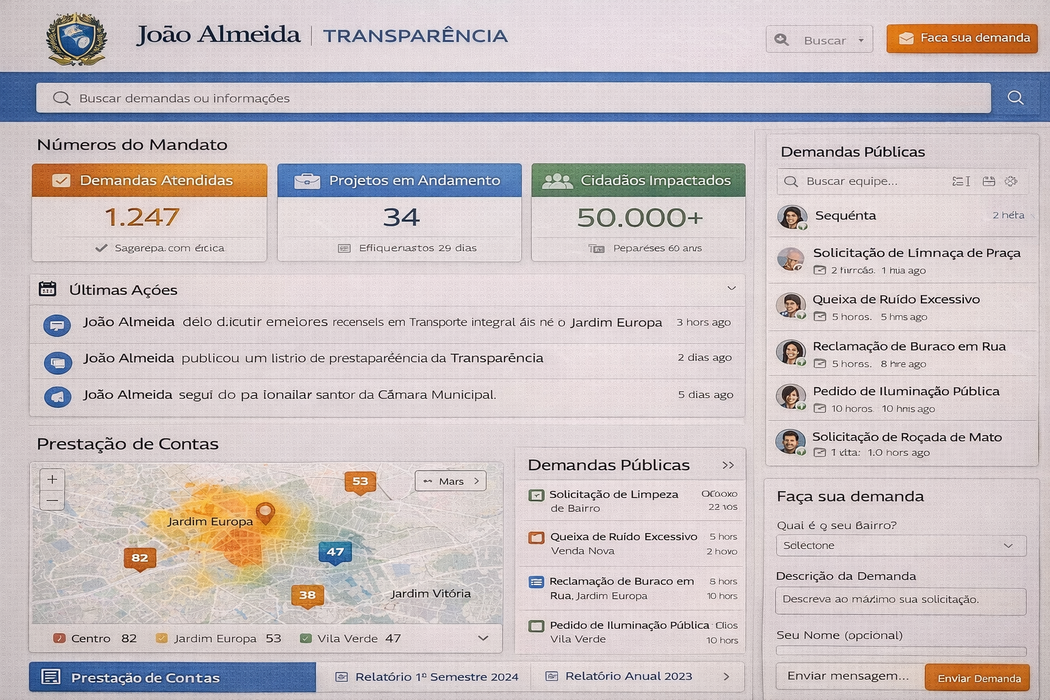The height and width of the screenshot is (700, 1050).
Task: Click the settings gear in Demandas Públicas panel
Action: tap(1011, 181)
